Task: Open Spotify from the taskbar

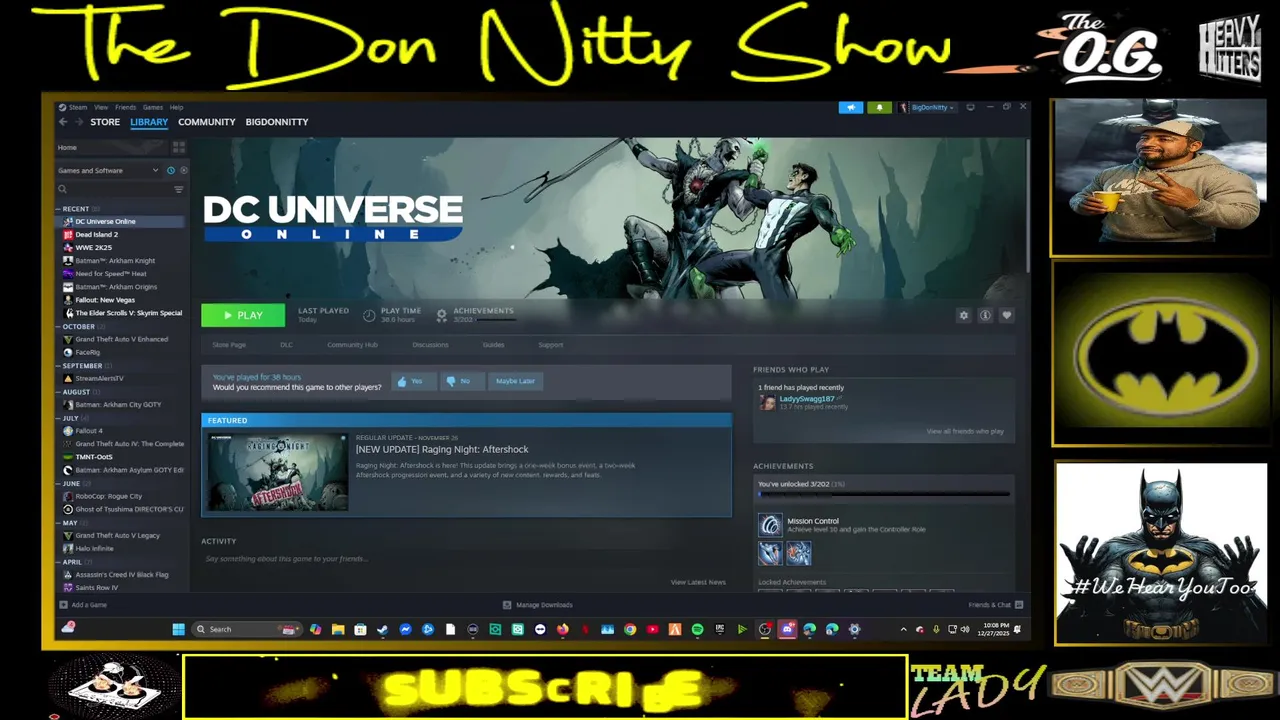Action: coord(697,629)
